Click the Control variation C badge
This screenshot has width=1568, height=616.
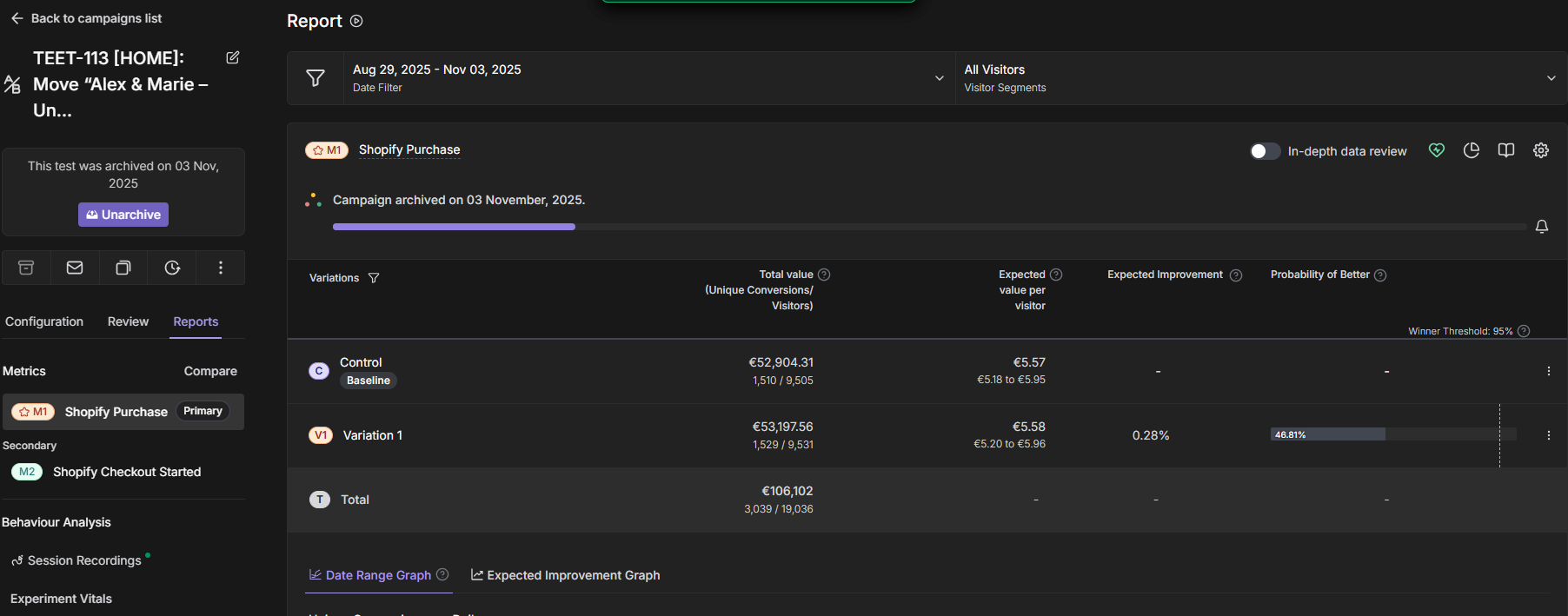(x=319, y=371)
